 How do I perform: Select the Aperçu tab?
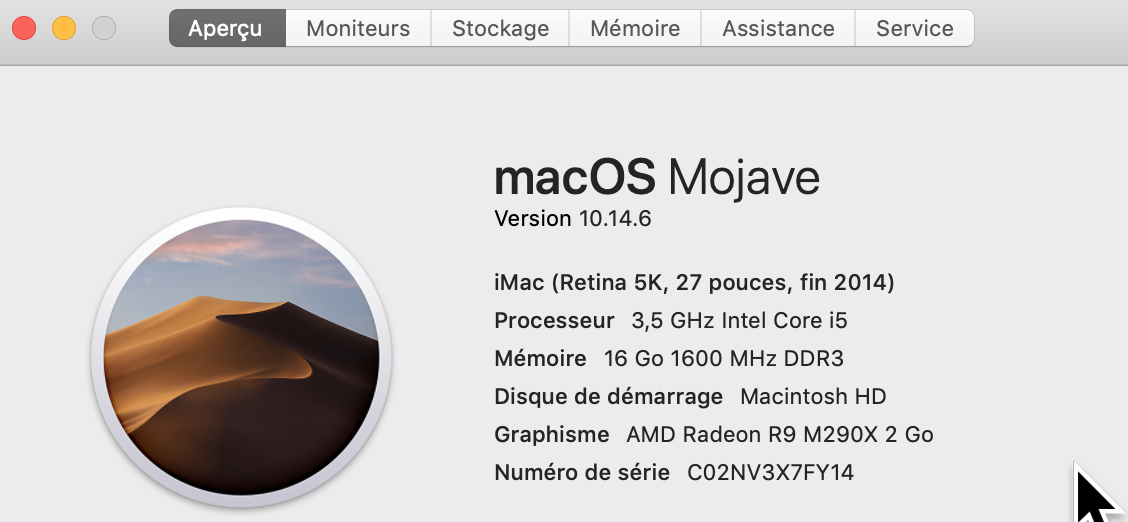[227, 28]
